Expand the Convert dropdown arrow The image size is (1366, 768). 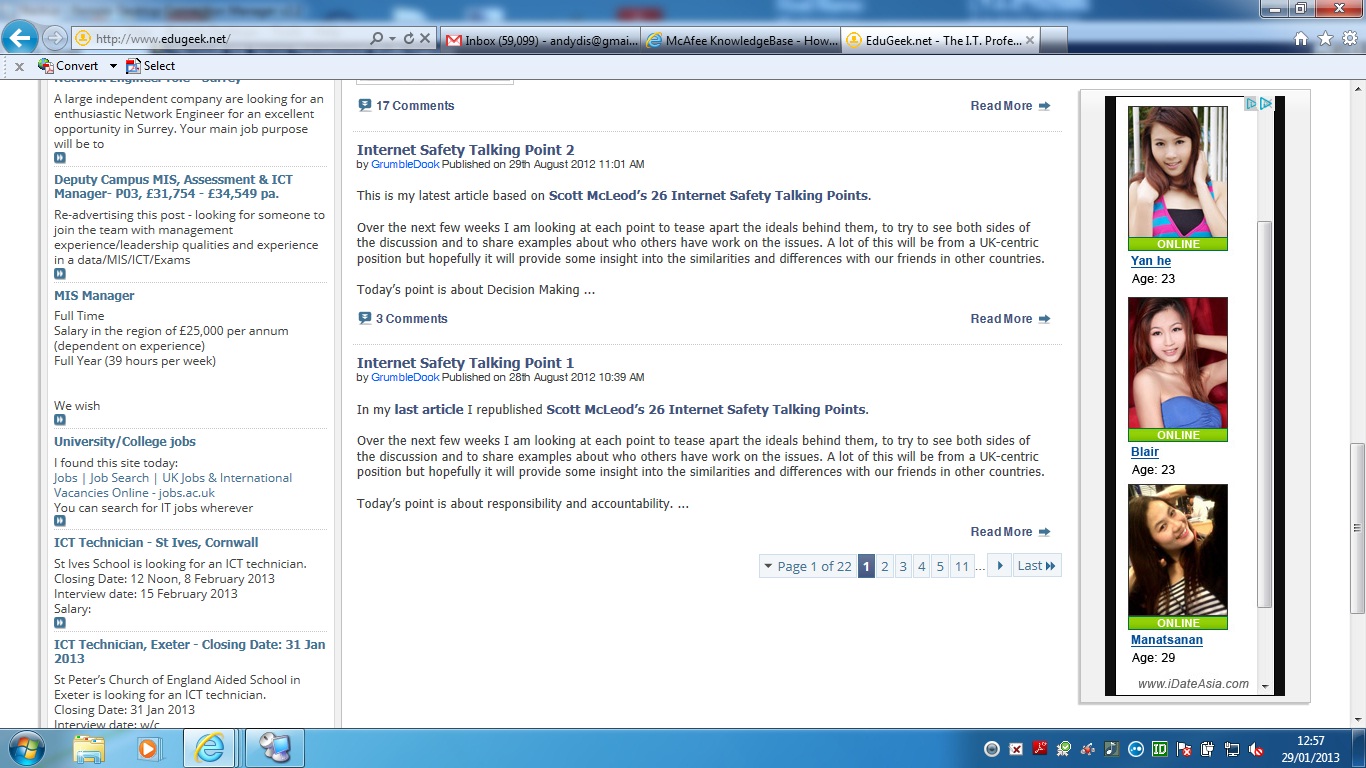point(113,66)
